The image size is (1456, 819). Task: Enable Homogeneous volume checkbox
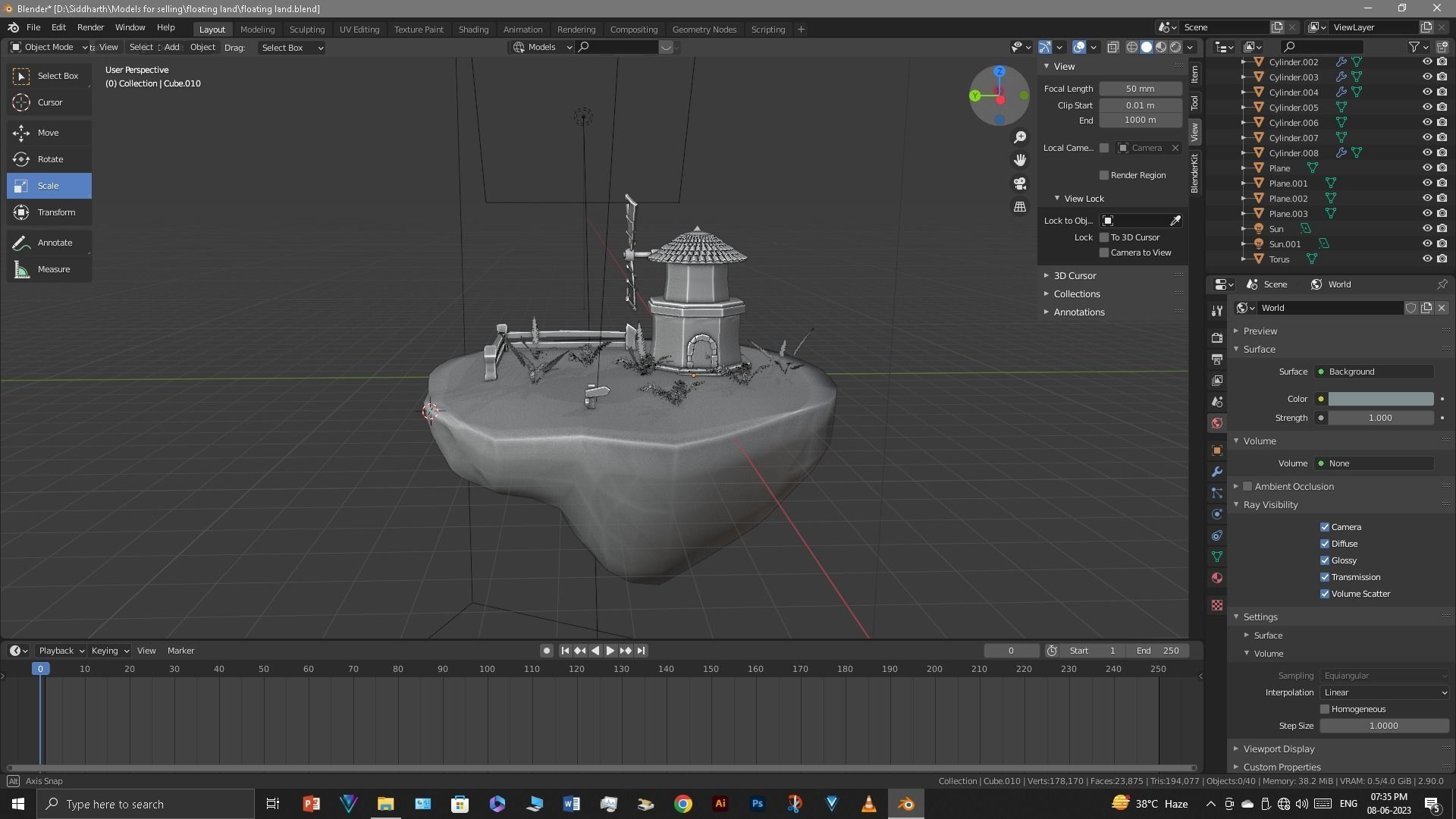tap(1325, 709)
